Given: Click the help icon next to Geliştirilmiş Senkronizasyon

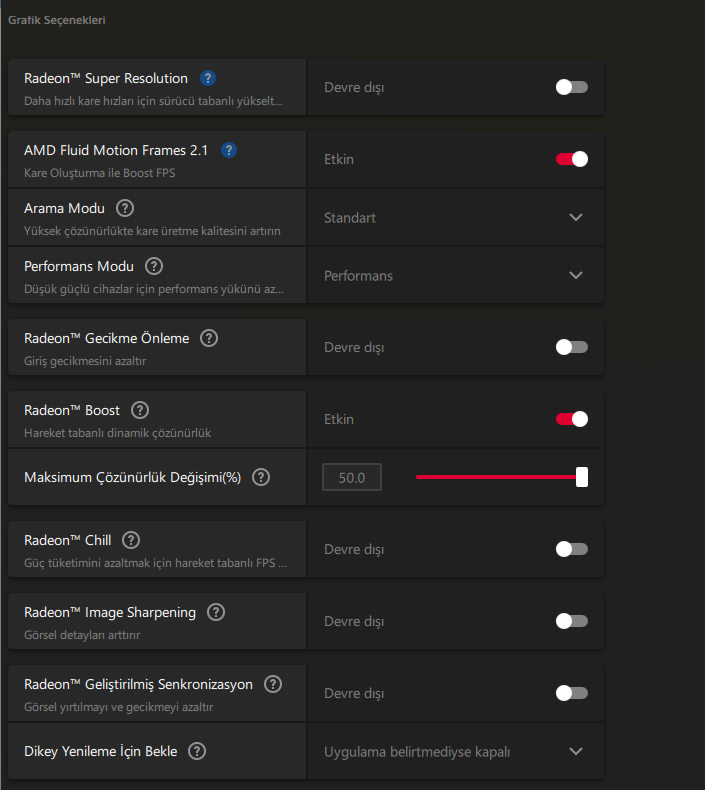Looking at the screenshot, I should (273, 684).
